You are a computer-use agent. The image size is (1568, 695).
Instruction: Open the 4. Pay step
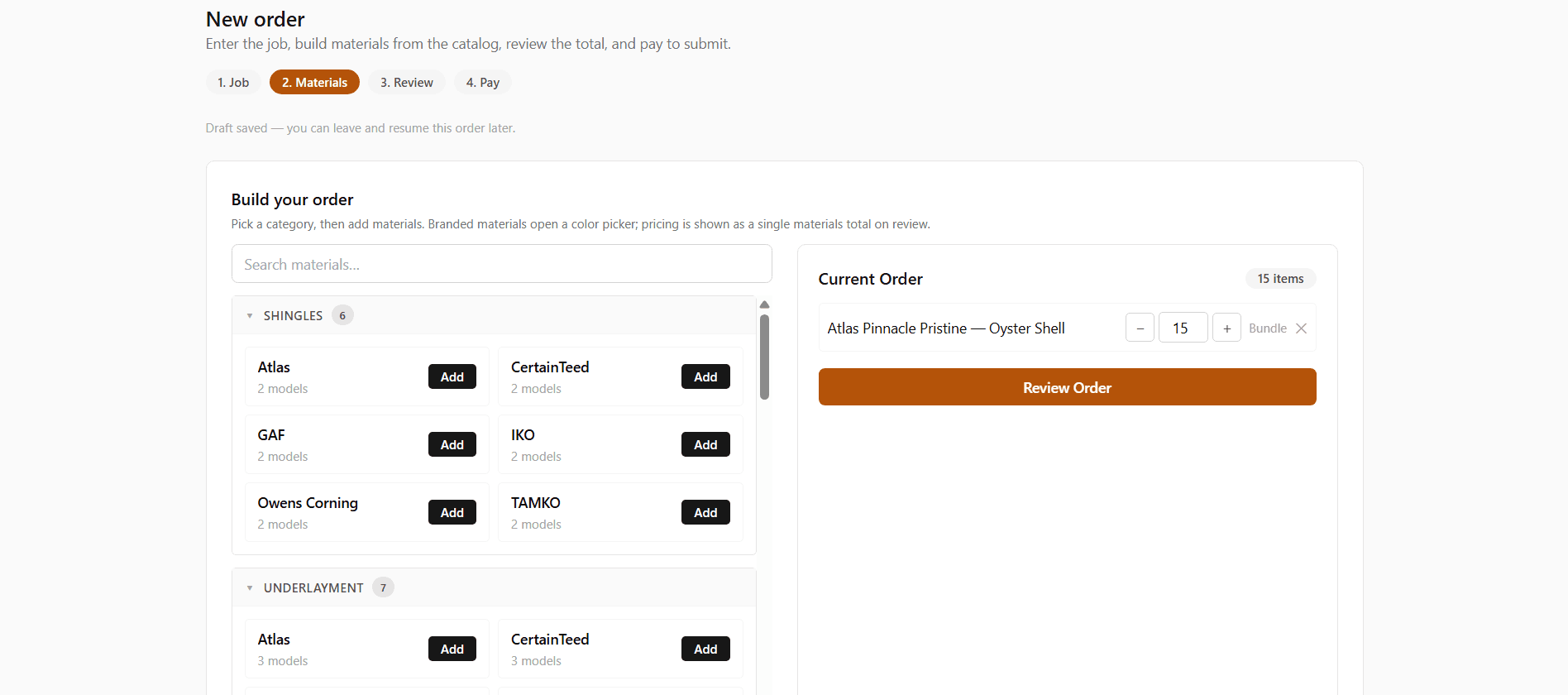(483, 82)
